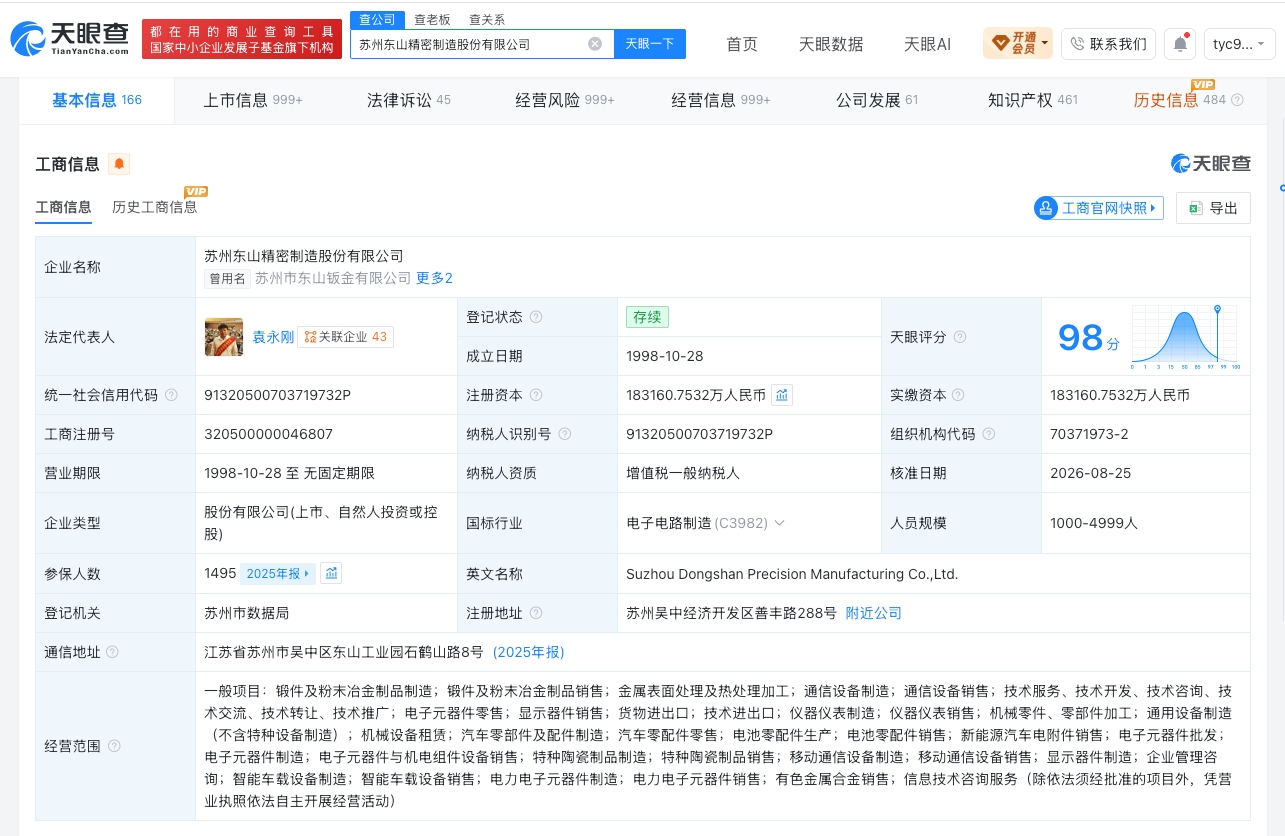Open the 联系我们 contact button
Image resolution: width=1285 pixels, height=836 pixels.
pyautogui.click(x=1108, y=44)
